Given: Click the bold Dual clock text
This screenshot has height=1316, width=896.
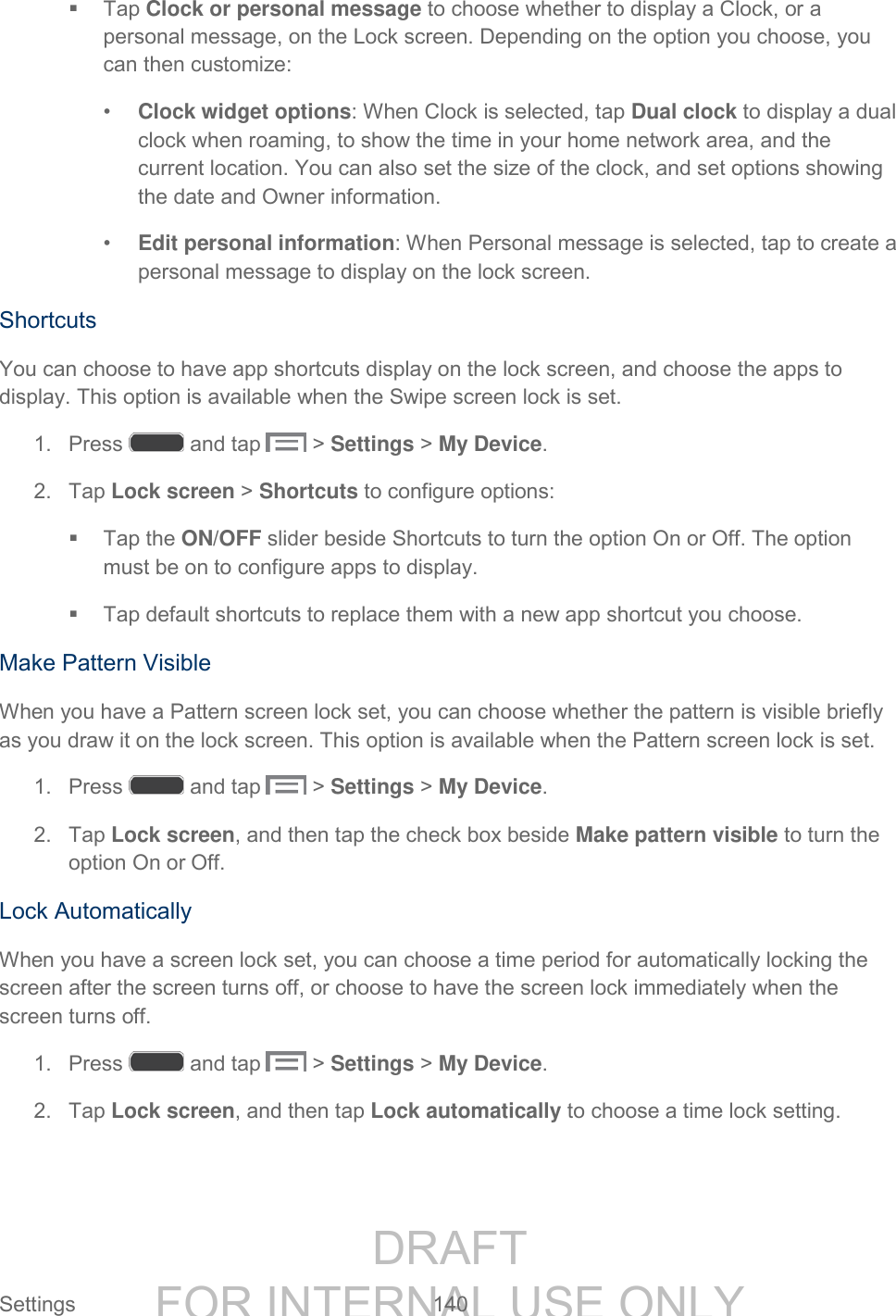Looking at the screenshot, I should (683, 112).
